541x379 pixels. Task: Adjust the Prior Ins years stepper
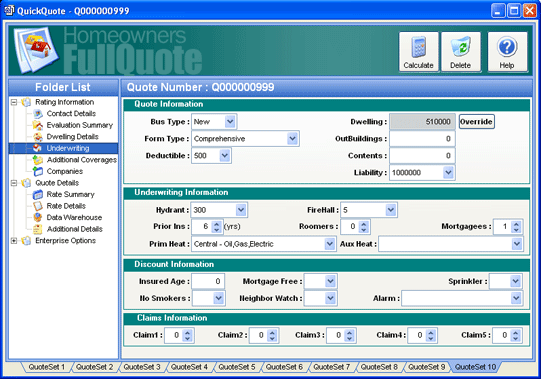pyautogui.click(x=216, y=227)
